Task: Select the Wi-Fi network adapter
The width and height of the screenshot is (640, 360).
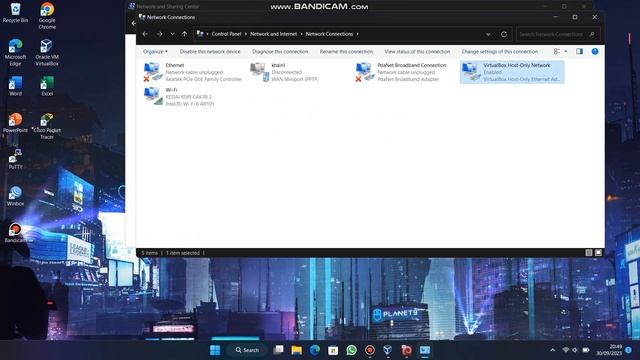Action: point(179,97)
